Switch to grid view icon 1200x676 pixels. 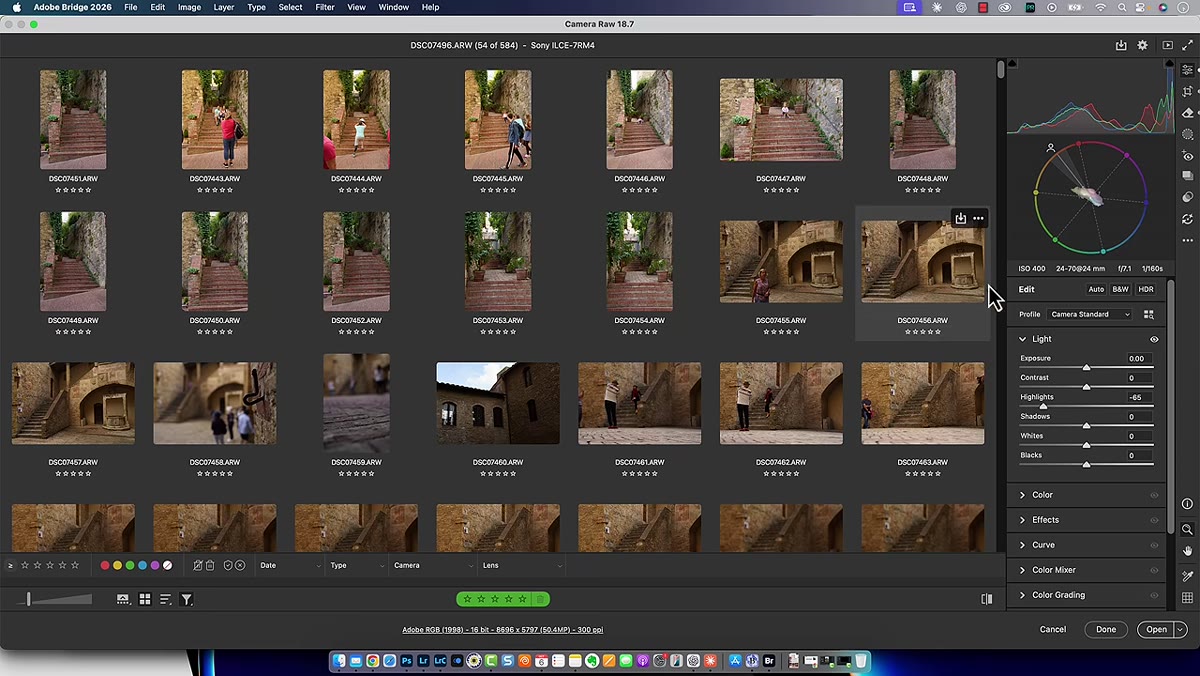(x=145, y=599)
